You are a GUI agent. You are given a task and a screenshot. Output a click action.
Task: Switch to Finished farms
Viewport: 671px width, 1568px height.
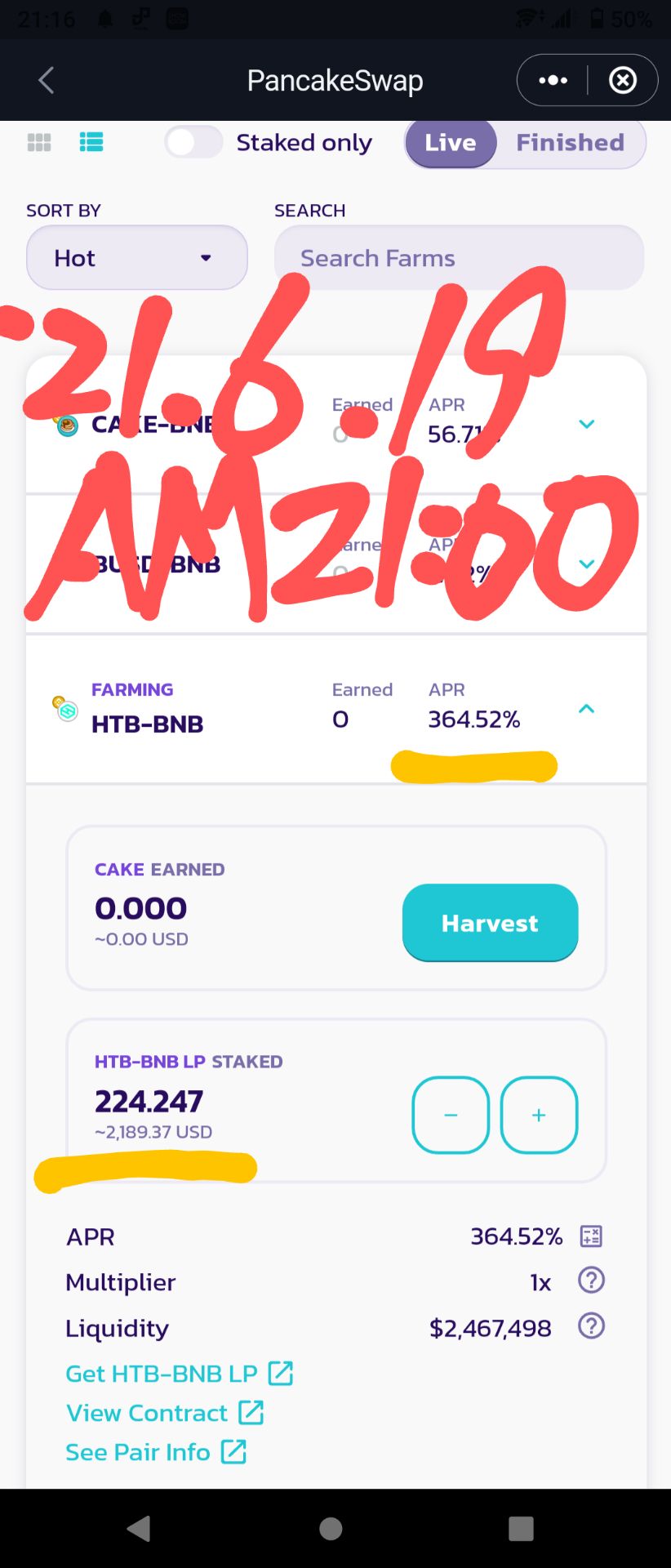[570, 143]
